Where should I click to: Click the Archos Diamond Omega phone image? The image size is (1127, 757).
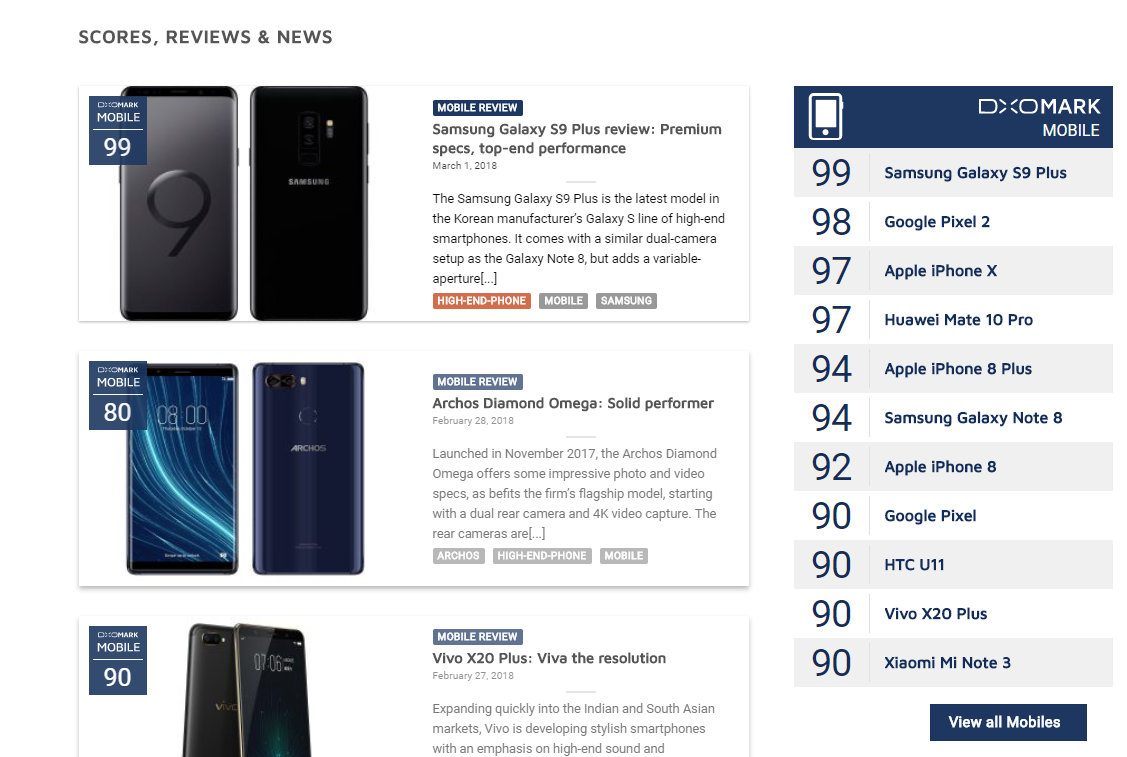pos(246,469)
